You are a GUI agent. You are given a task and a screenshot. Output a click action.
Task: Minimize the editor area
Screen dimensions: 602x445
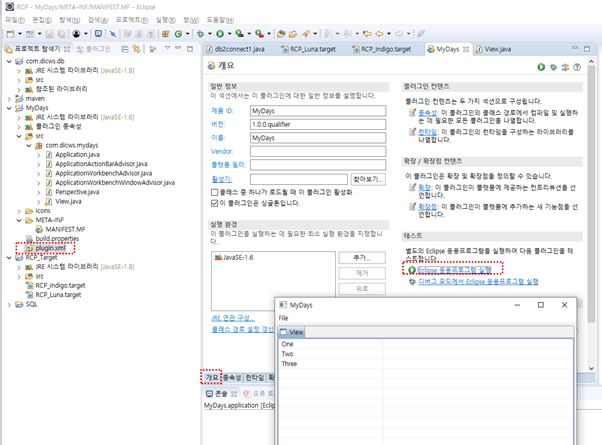[575, 48]
